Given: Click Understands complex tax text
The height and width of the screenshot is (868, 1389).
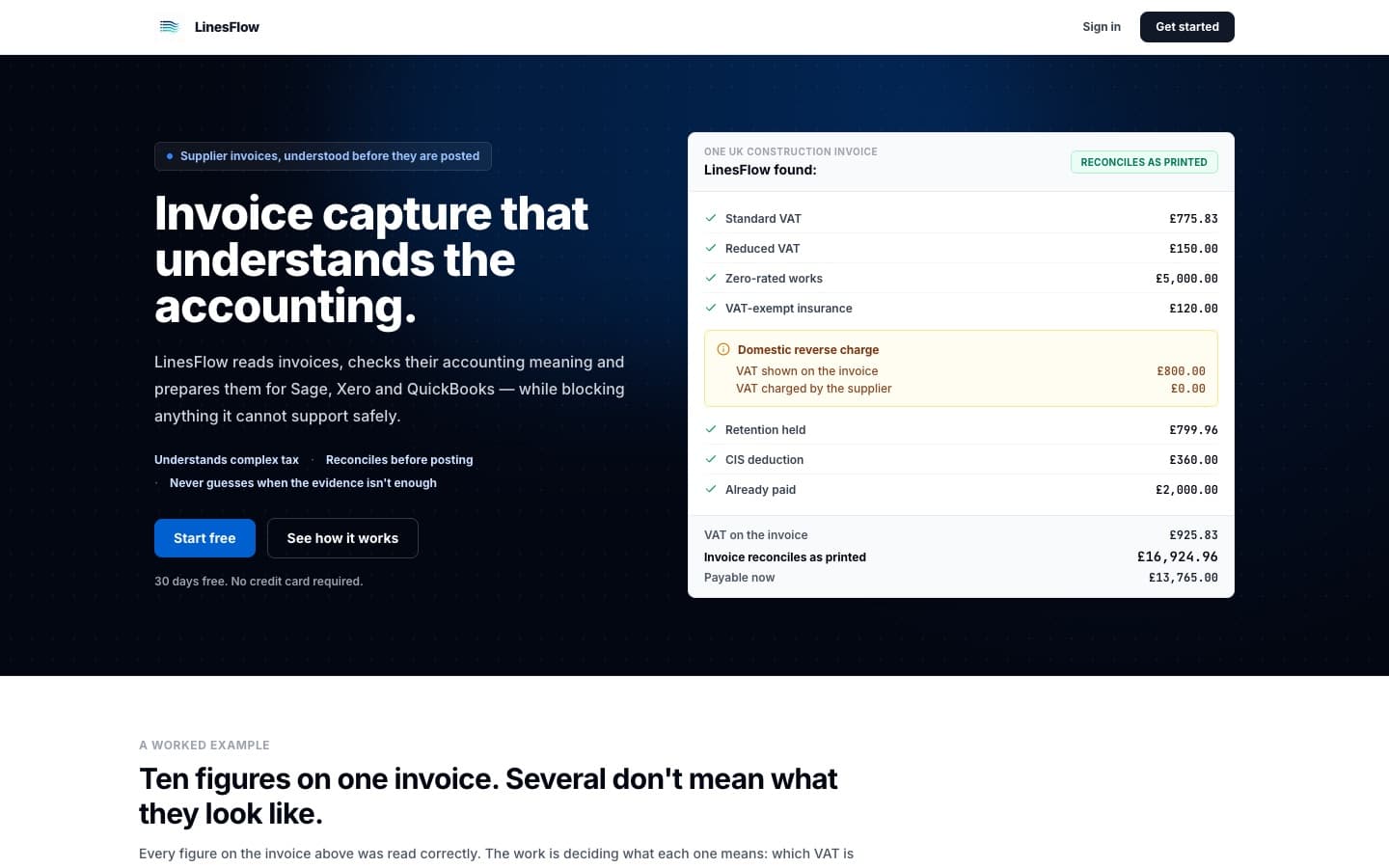Looking at the screenshot, I should coord(227,460).
